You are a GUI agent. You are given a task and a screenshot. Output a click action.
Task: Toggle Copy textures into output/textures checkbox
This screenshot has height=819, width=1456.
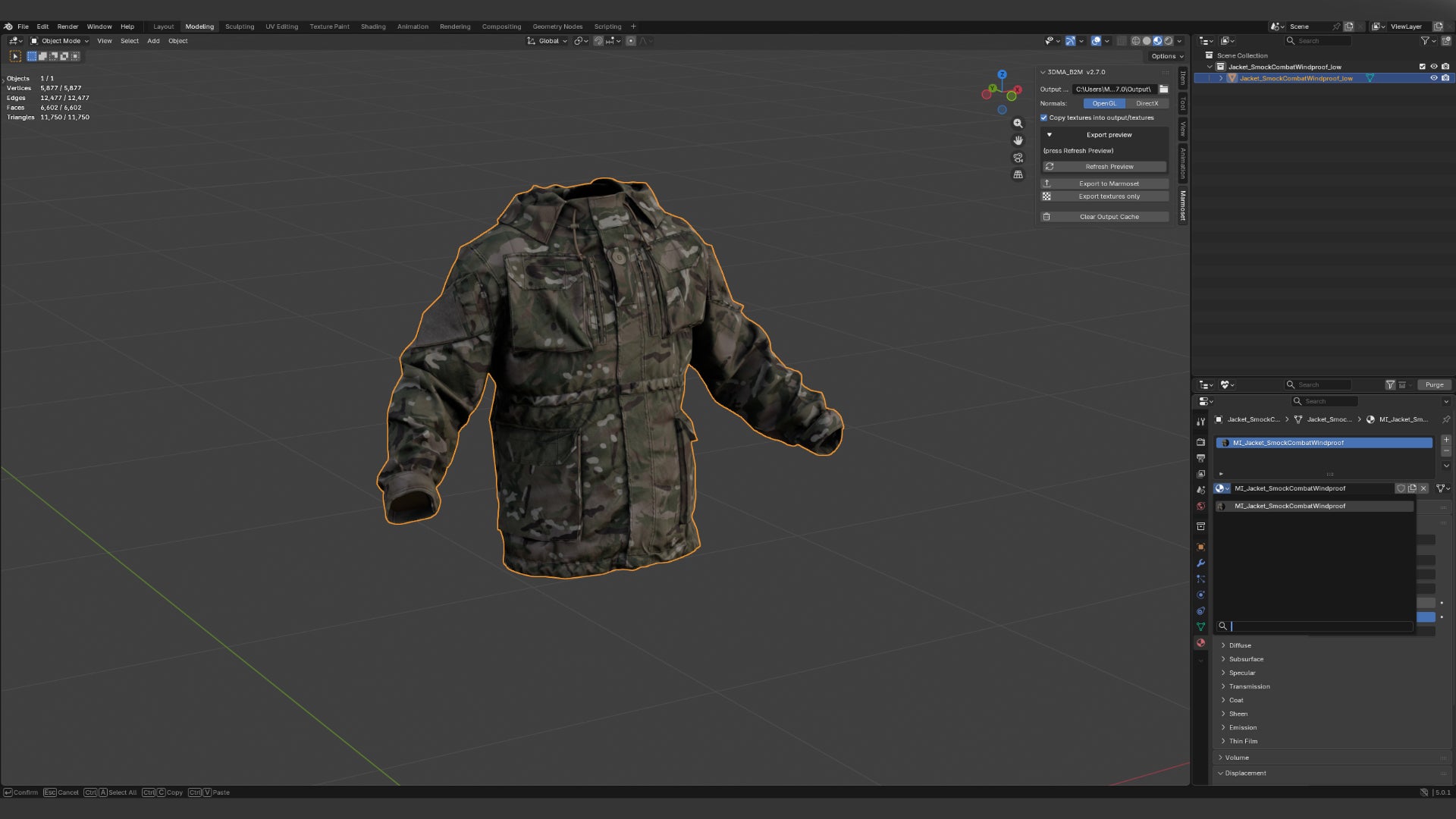point(1043,118)
